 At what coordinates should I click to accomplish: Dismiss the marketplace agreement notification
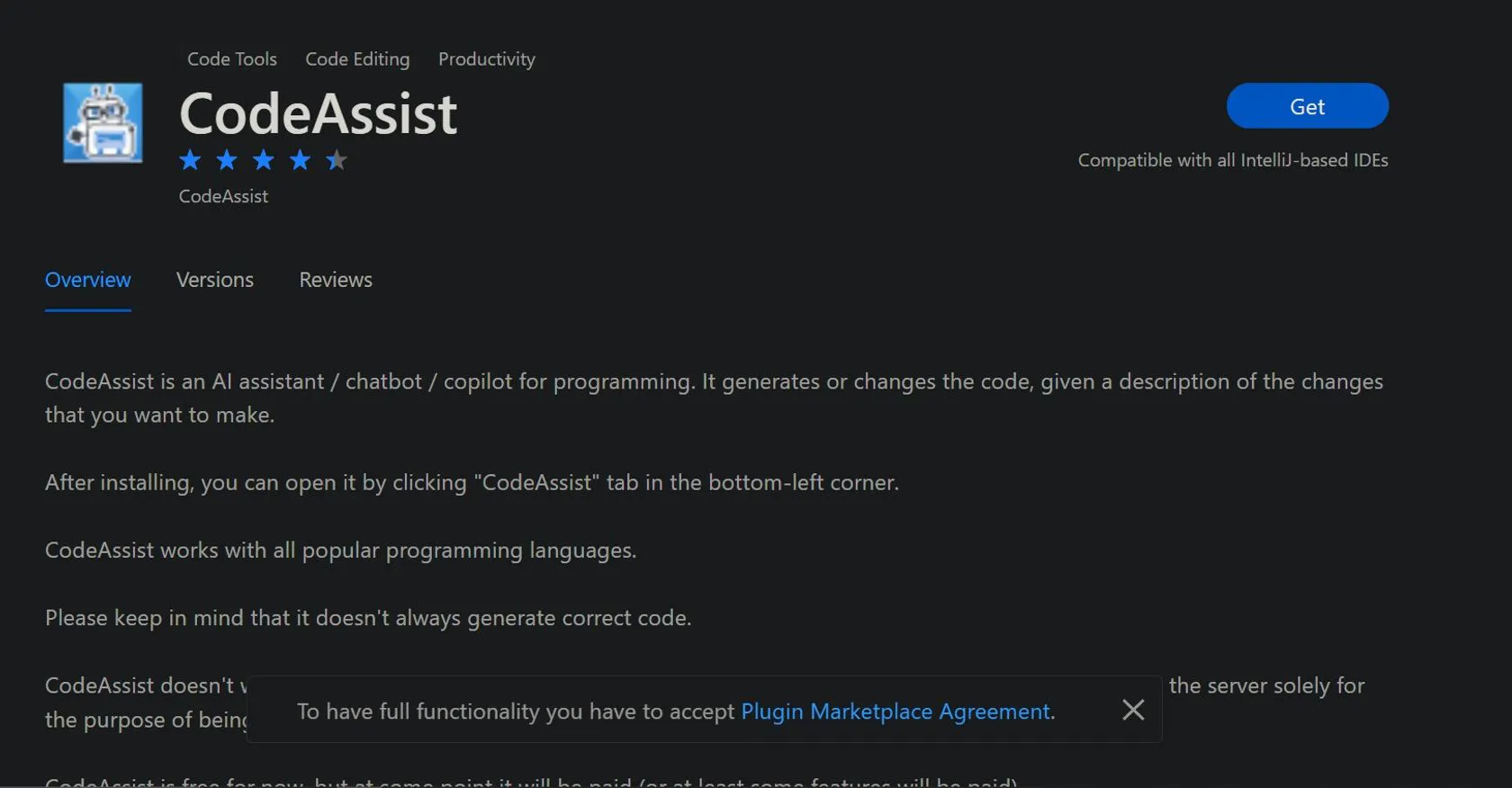[1133, 710]
